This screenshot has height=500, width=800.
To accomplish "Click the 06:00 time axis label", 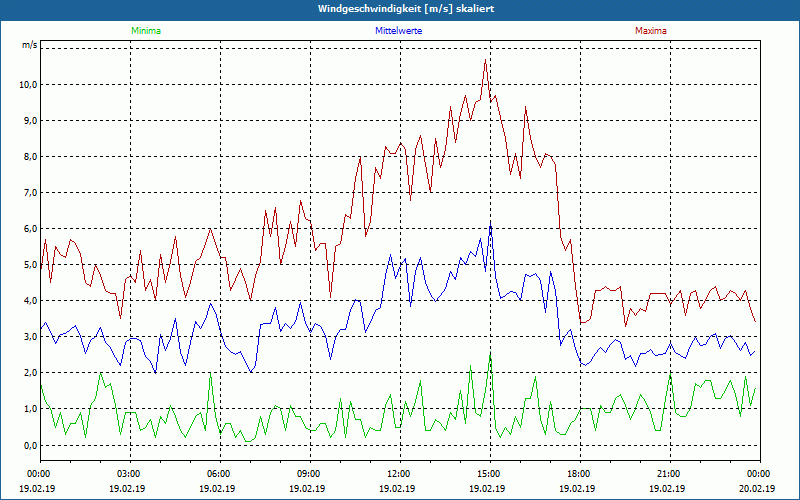I will click(x=220, y=474).
